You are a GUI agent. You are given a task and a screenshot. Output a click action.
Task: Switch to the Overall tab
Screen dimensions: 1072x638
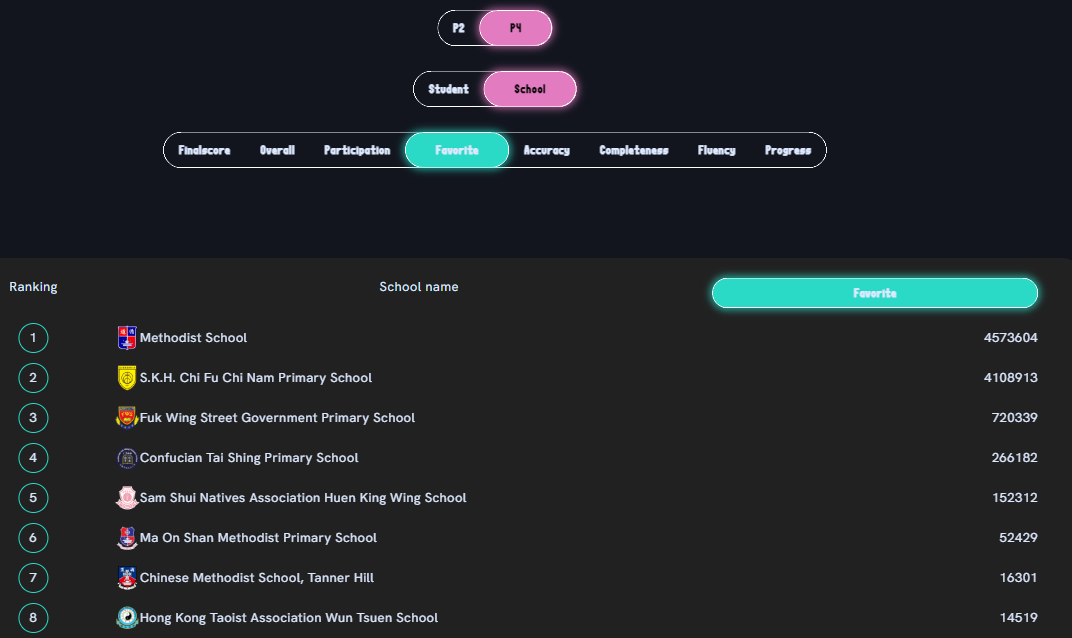click(278, 150)
